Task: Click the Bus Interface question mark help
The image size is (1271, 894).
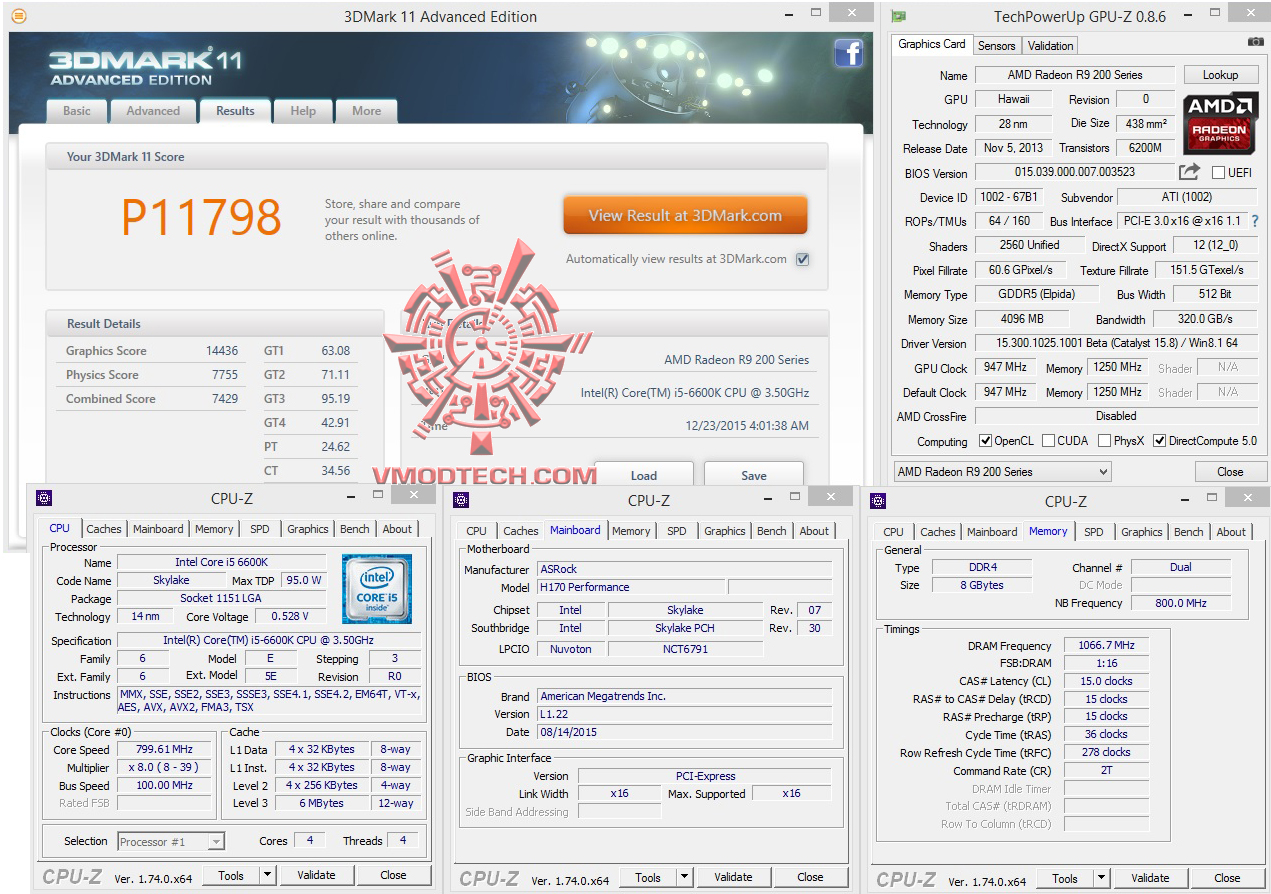Action: (1254, 221)
